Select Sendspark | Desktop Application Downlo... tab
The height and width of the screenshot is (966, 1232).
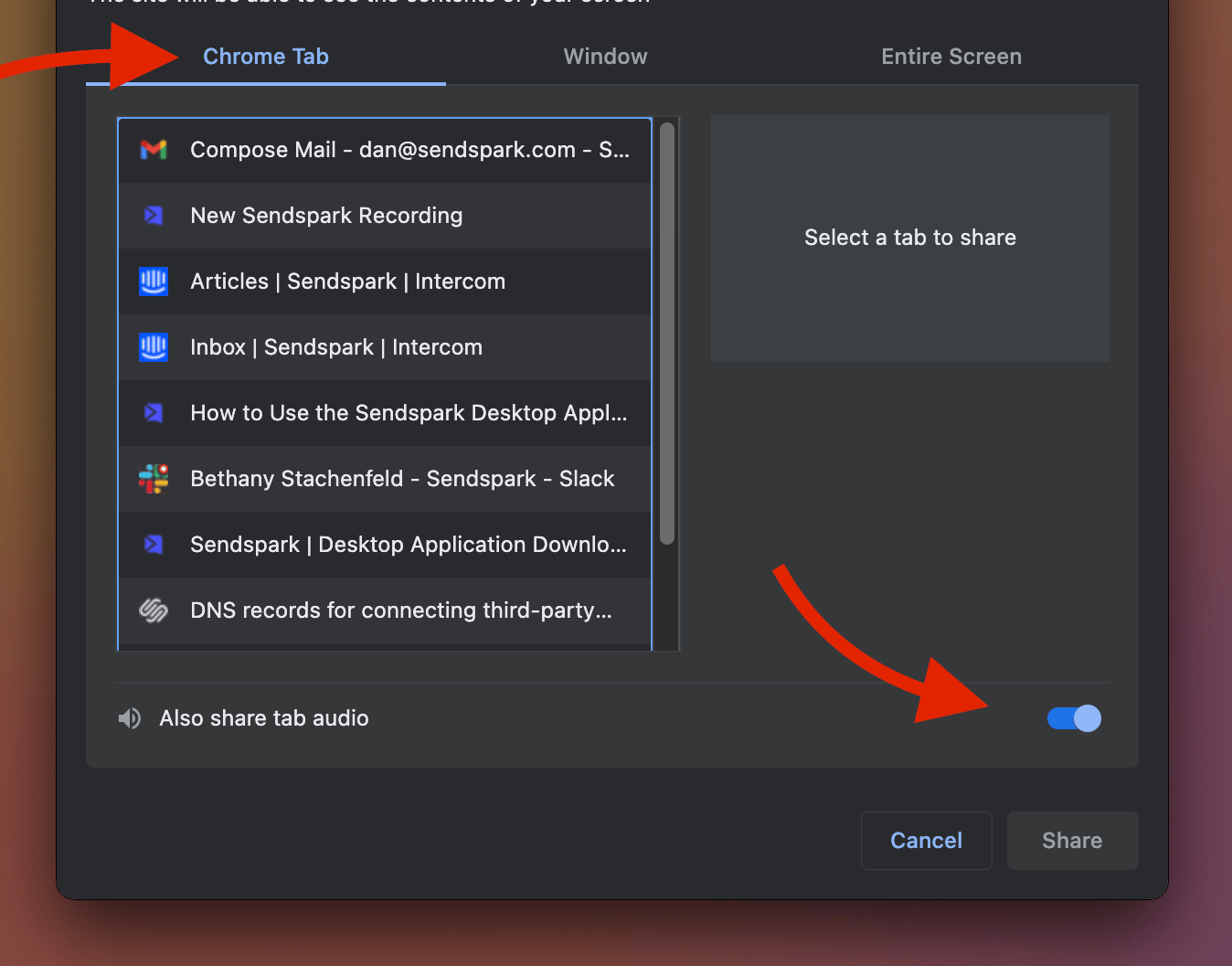point(385,545)
